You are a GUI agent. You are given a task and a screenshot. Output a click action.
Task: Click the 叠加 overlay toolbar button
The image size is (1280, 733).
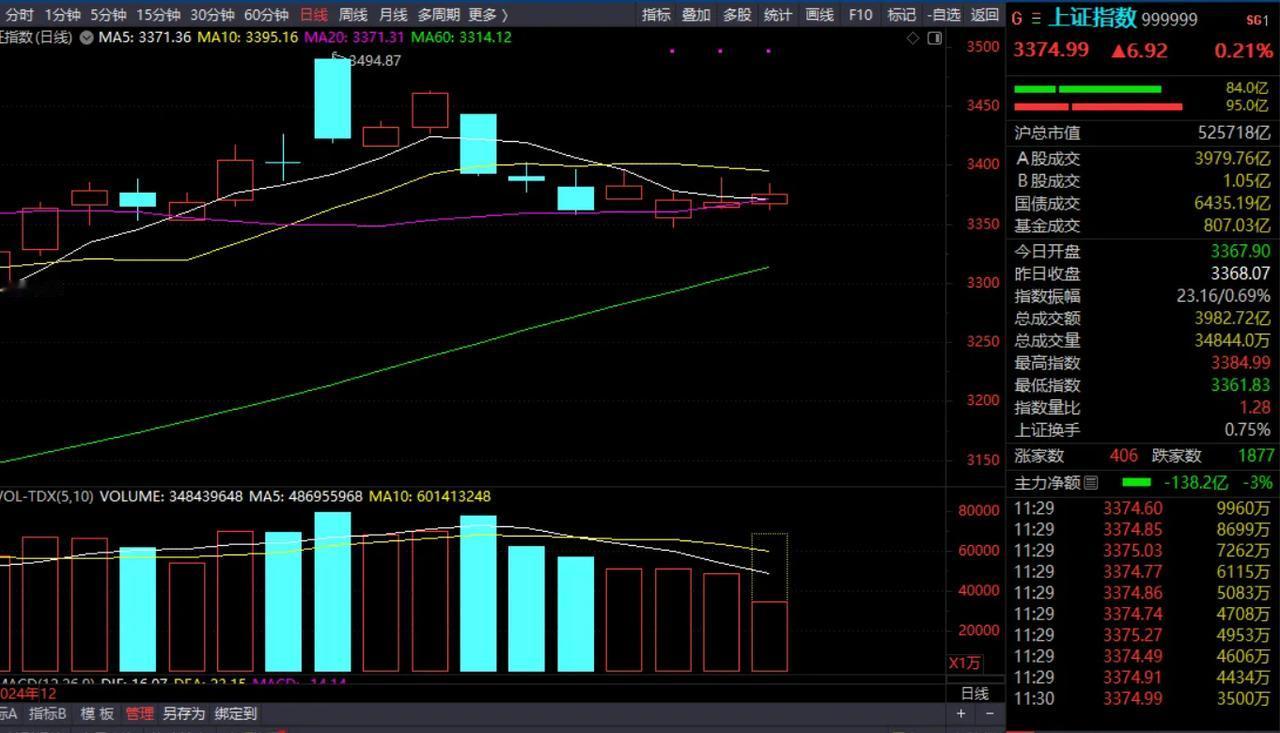(696, 15)
